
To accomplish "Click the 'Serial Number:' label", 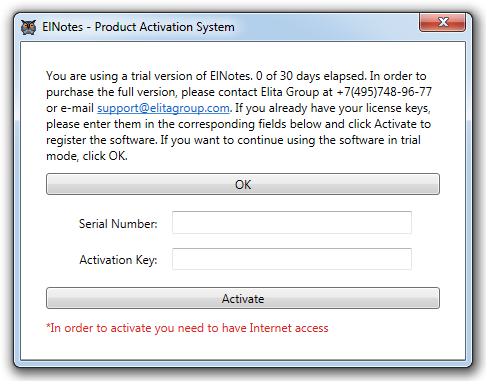I will click(x=118, y=224).
